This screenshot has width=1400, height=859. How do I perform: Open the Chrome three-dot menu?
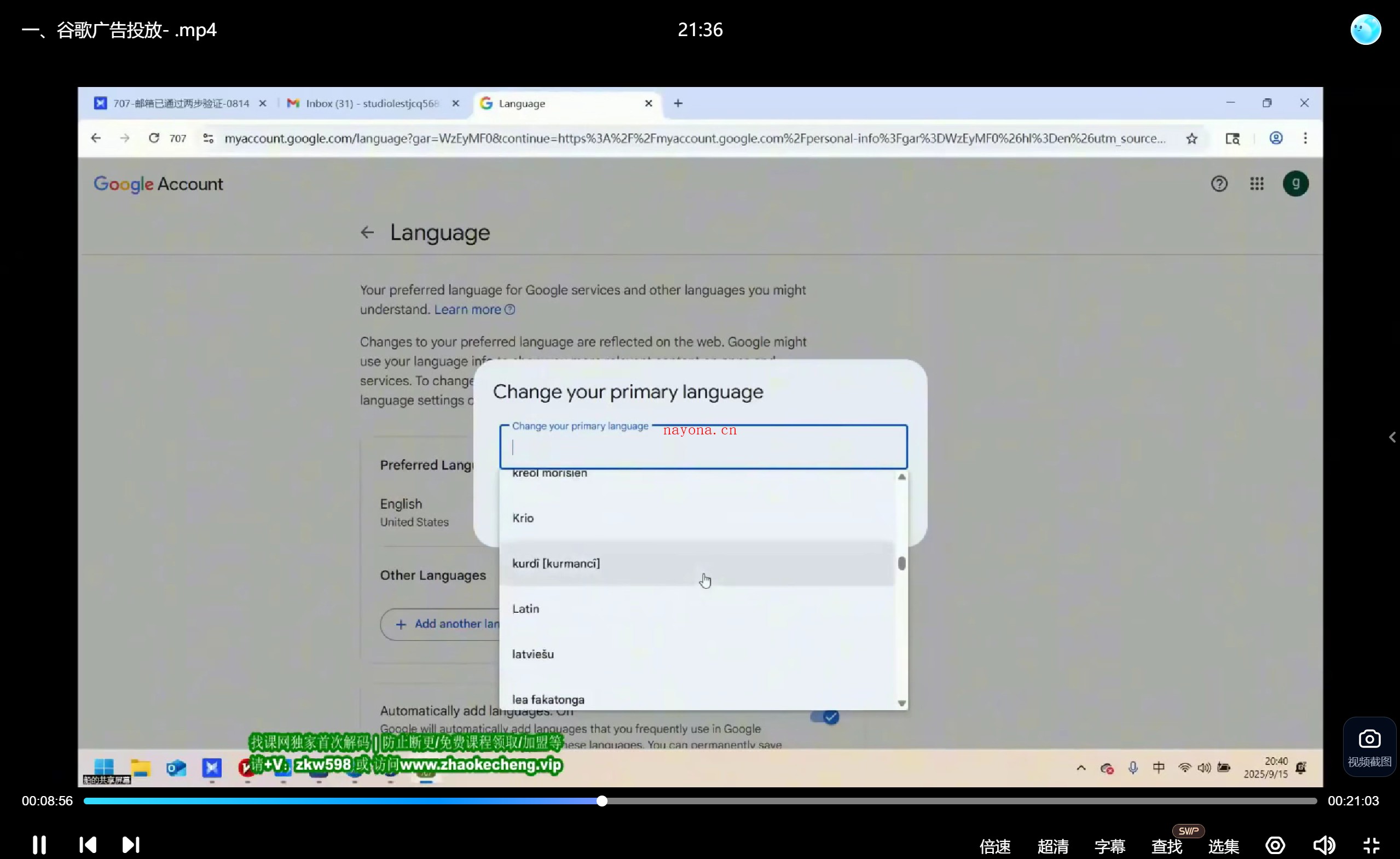point(1305,138)
